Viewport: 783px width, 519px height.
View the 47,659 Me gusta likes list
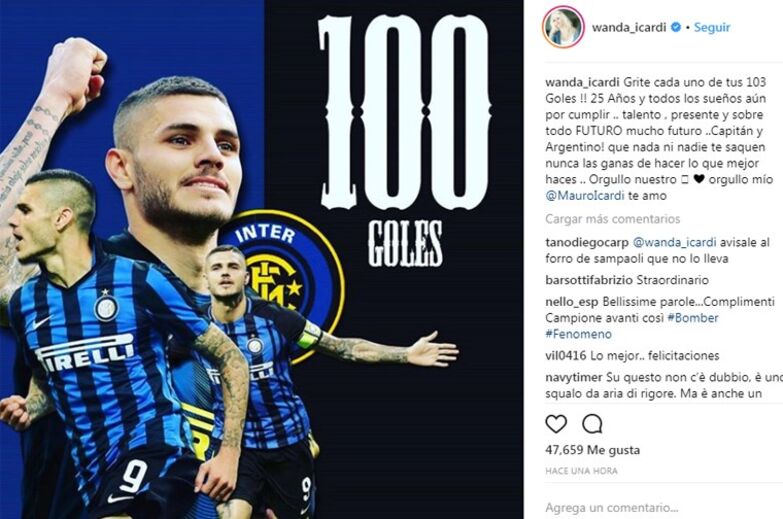[x=592, y=450]
